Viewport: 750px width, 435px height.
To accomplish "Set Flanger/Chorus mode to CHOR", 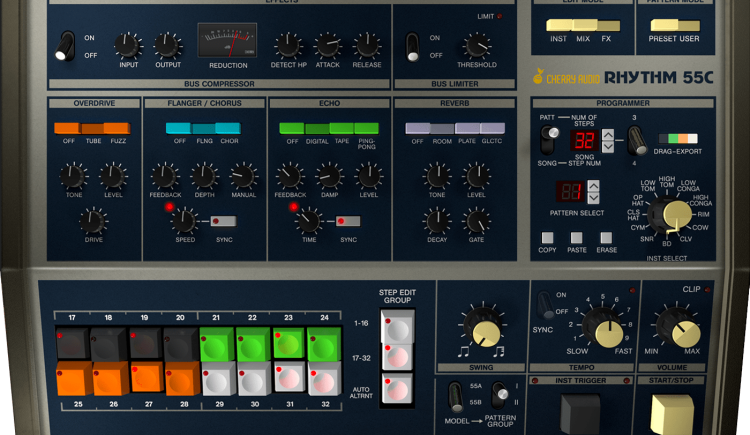I will coord(228,128).
